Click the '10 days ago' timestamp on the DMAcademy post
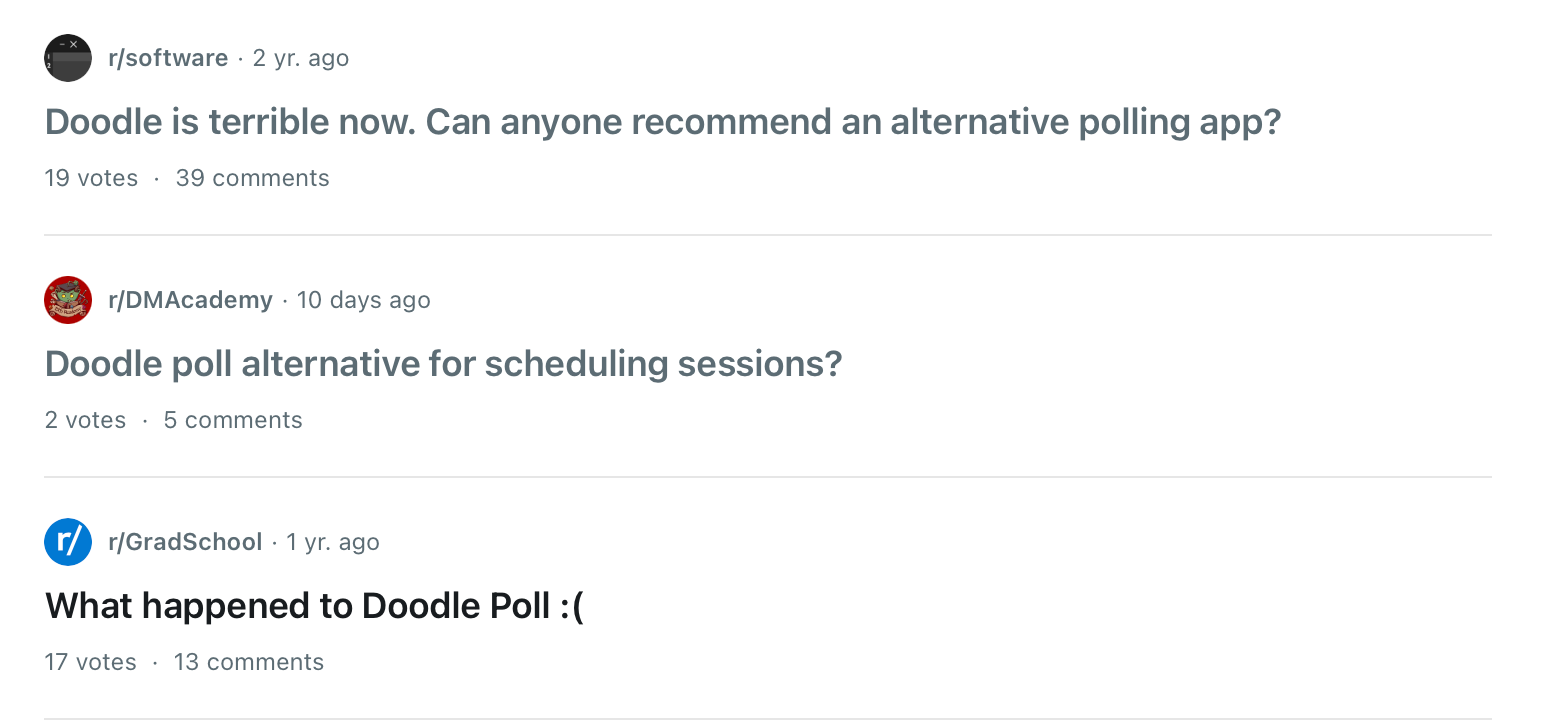Image resolution: width=1542 pixels, height=728 pixels. 363,299
